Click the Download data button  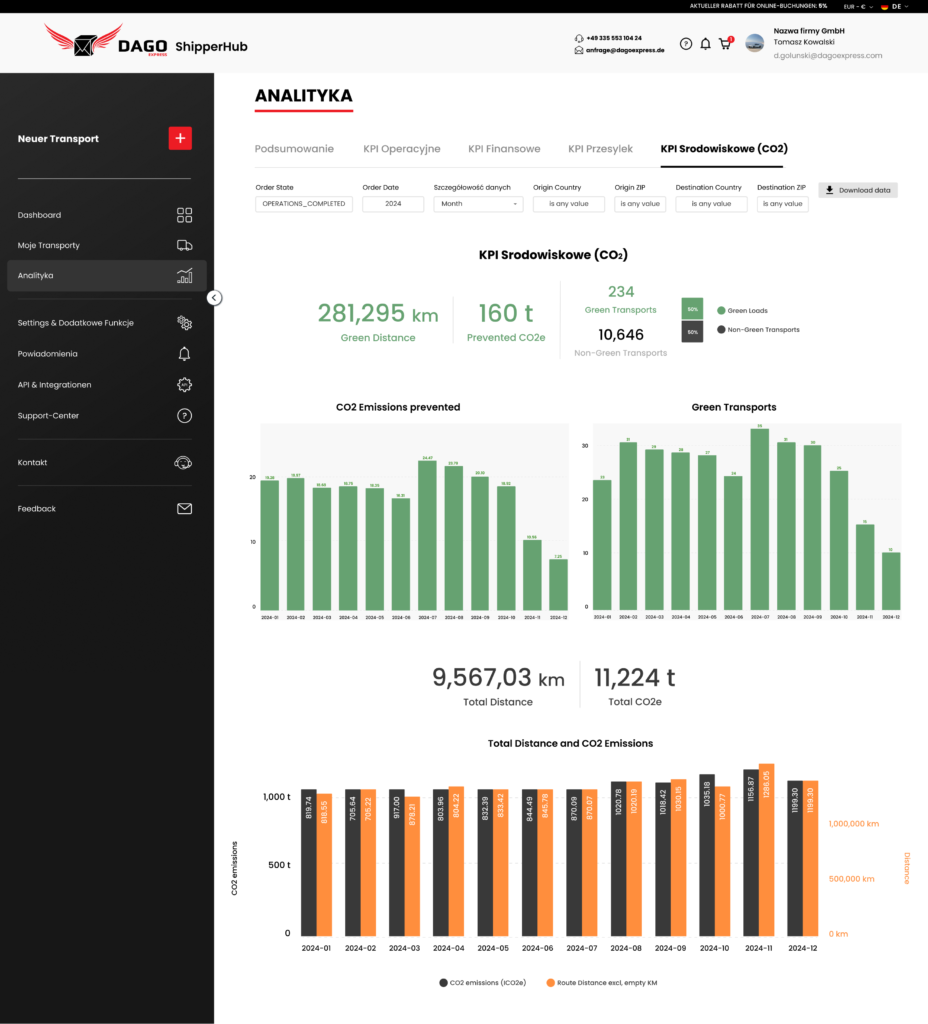click(858, 190)
